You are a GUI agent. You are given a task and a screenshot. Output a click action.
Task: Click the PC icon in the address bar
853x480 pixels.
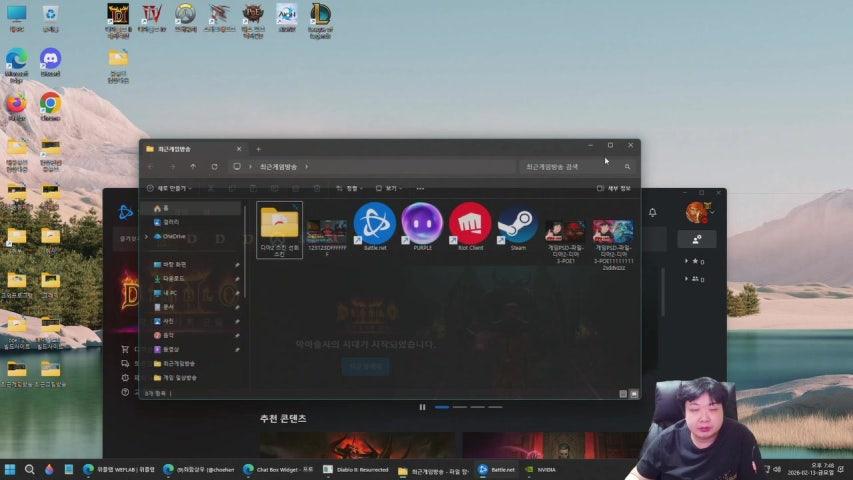click(237, 167)
